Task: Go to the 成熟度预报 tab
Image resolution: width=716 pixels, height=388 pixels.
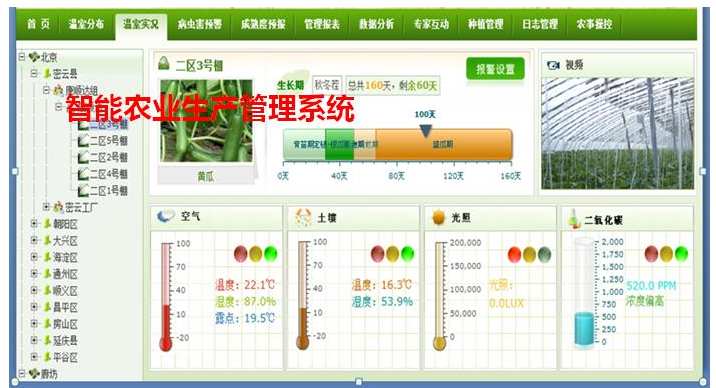Action: pos(263,24)
